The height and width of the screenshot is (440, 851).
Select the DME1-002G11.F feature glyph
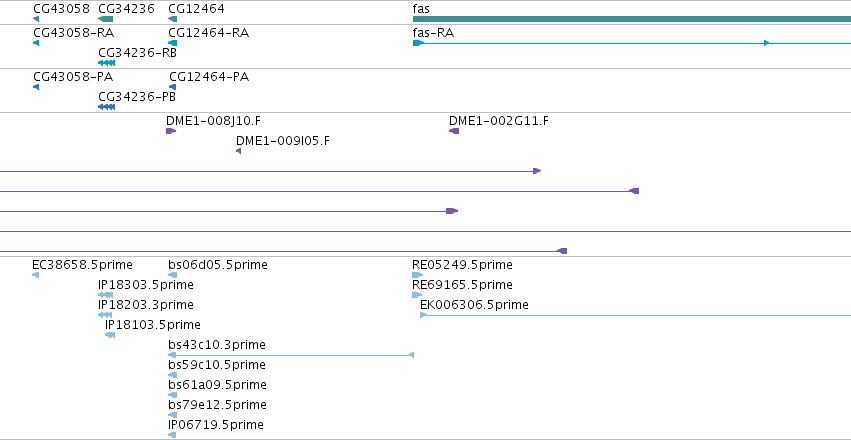click(454, 131)
